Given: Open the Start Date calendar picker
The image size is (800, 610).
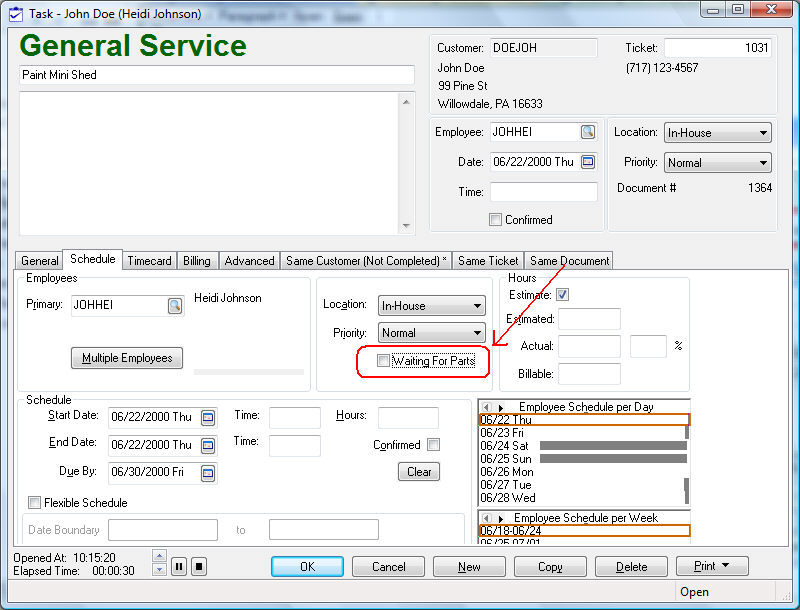Looking at the screenshot, I should (208, 418).
